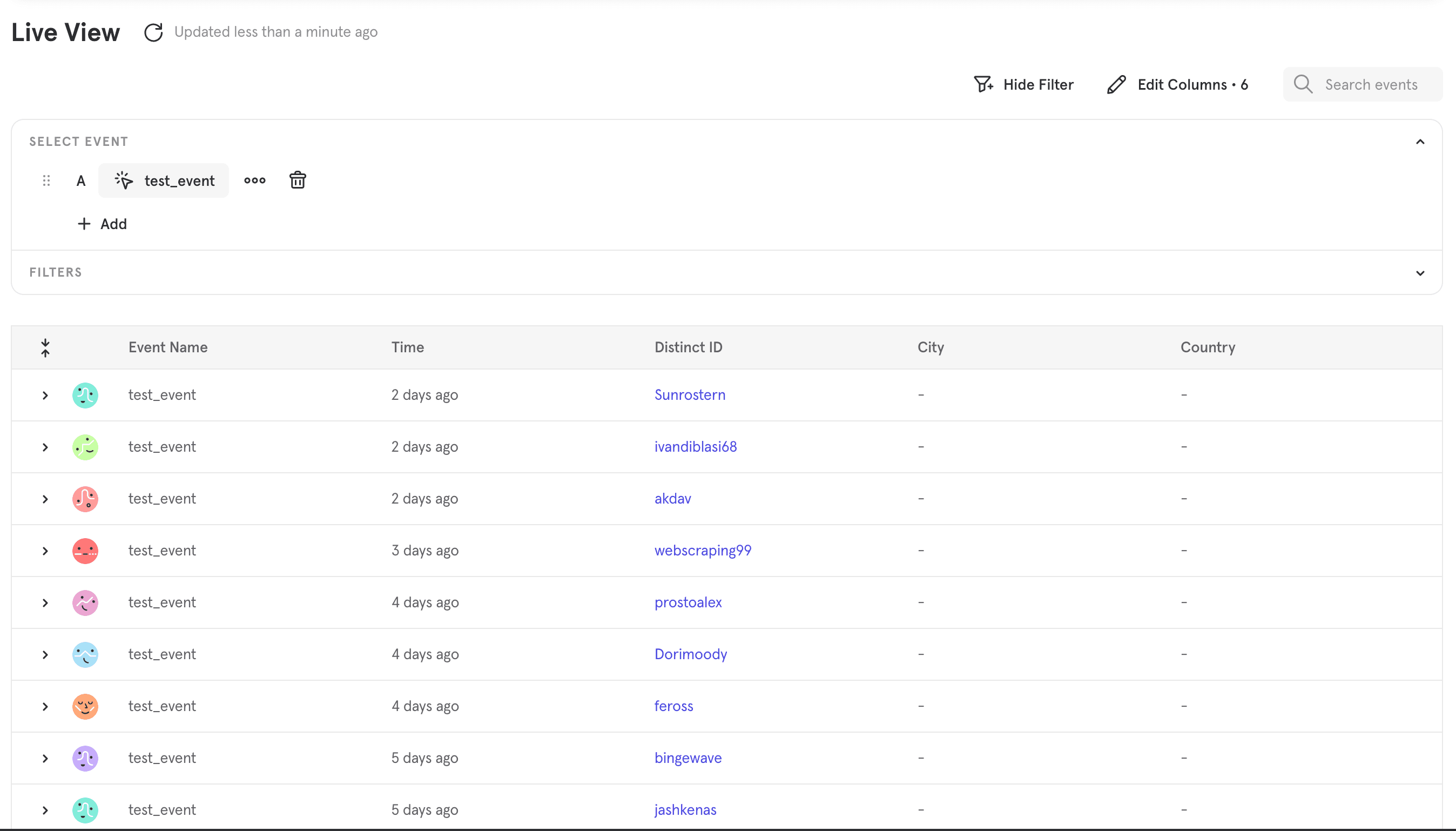Viewport: 1456px width, 831px height.
Task: Click the Hide Filter button
Action: pyautogui.click(x=1024, y=84)
